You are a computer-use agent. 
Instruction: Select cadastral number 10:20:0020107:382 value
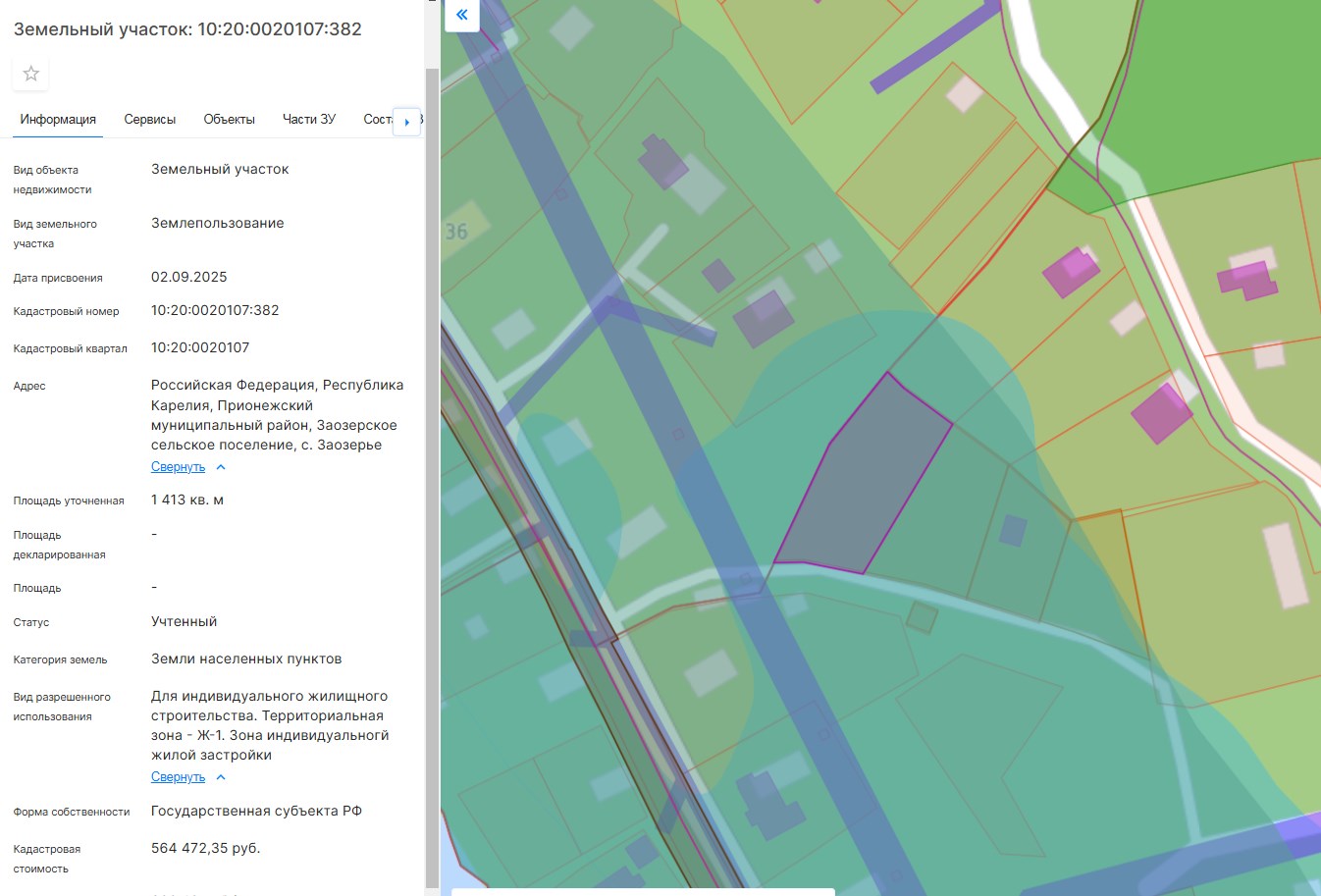(x=215, y=310)
